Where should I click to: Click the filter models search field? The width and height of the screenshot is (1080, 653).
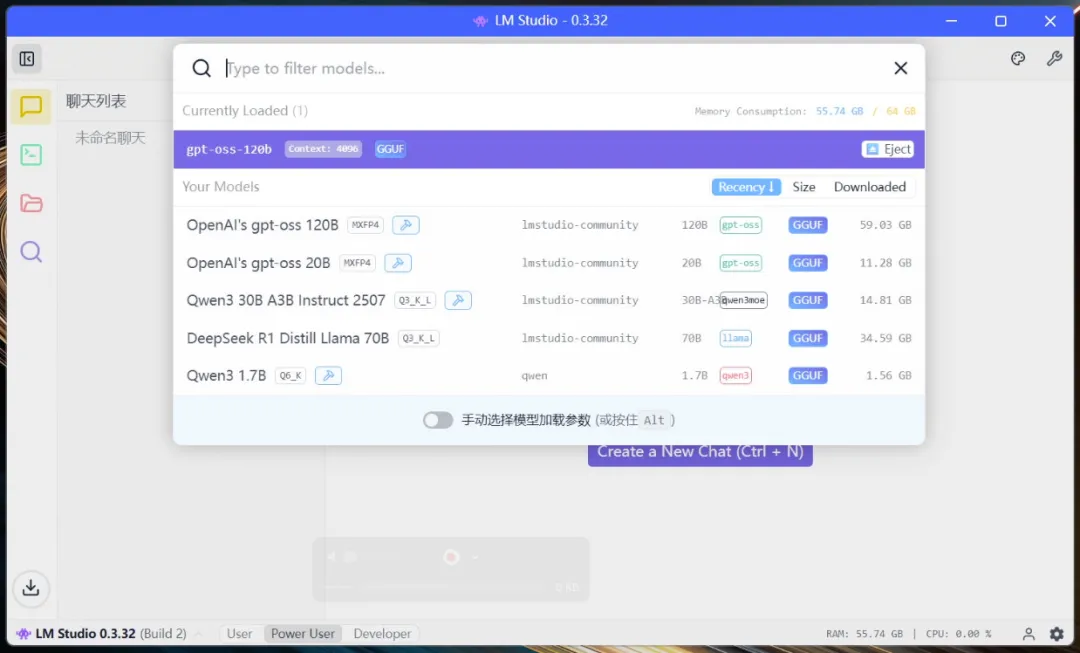540,68
